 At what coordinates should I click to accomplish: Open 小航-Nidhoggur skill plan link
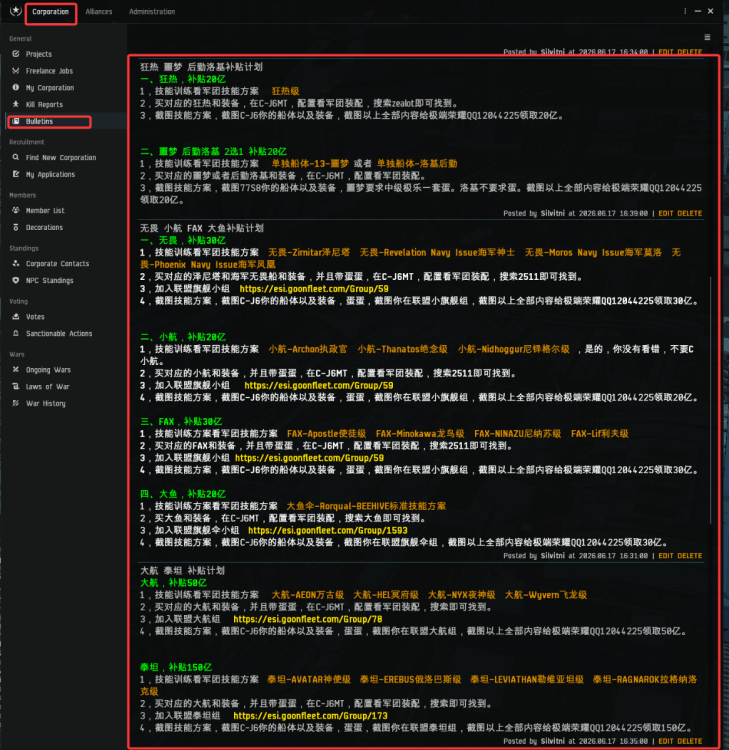[514, 349]
